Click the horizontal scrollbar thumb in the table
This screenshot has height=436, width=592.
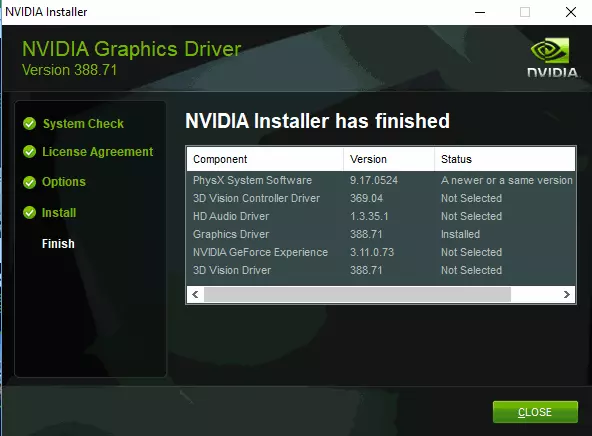[357, 294]
